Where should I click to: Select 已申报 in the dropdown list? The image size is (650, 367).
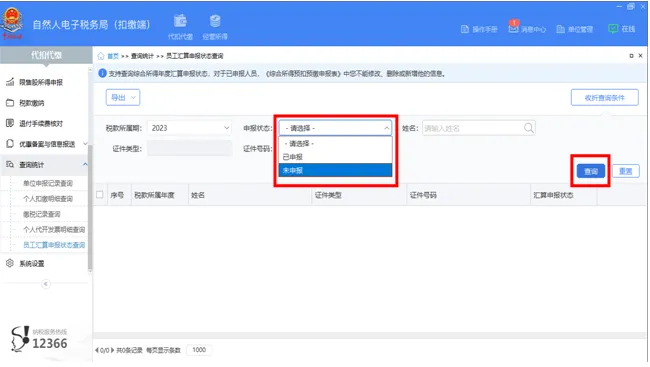click(x=335, y=157)
